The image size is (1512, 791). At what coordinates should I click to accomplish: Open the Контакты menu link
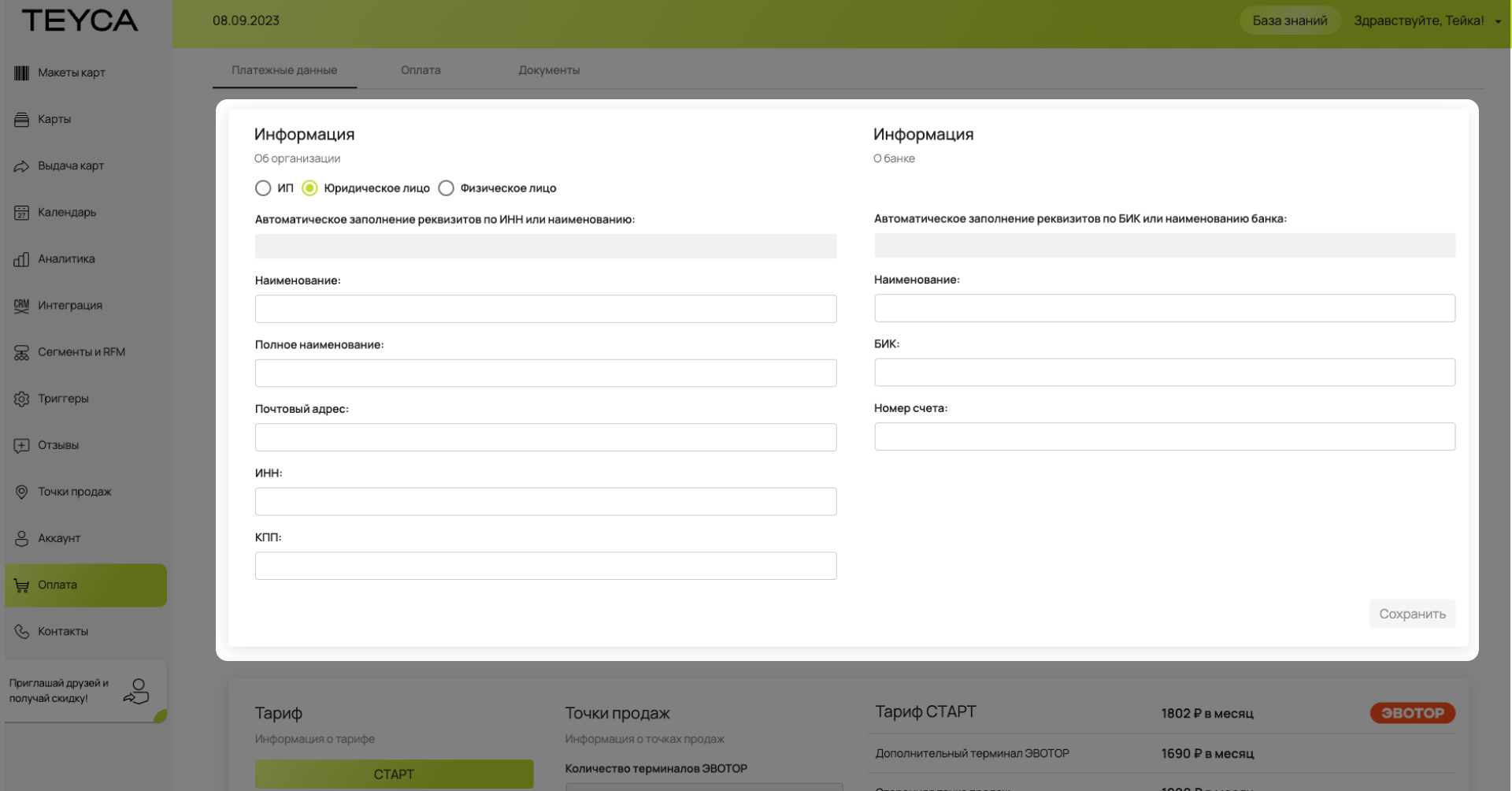tap(85, 631)
